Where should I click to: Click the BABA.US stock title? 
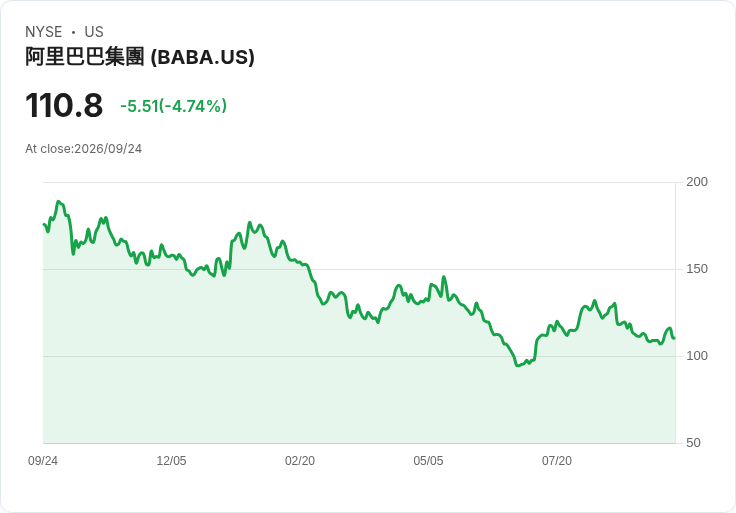pyautogui.click(x=140, y=57)
